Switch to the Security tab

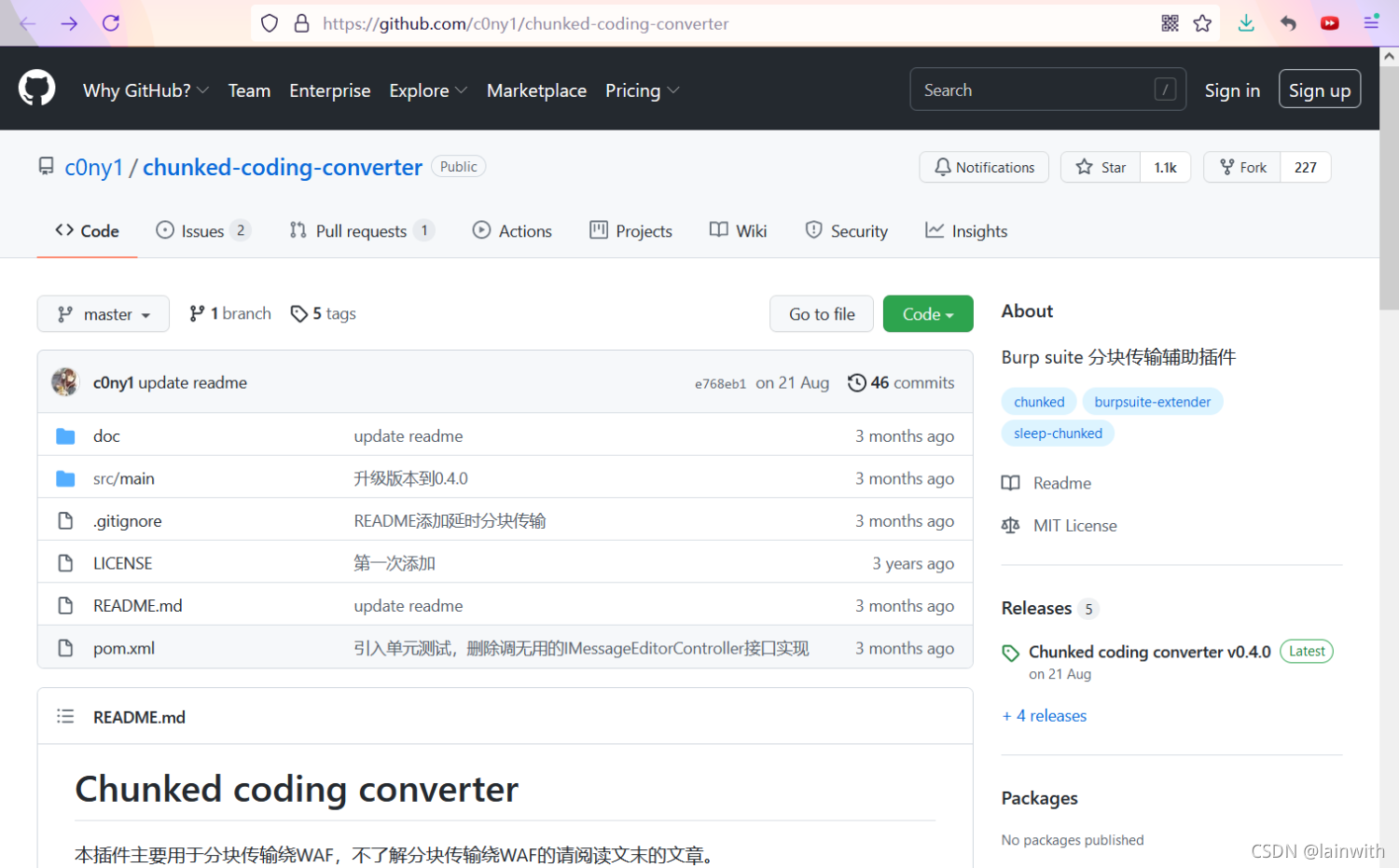click(846, 231)
